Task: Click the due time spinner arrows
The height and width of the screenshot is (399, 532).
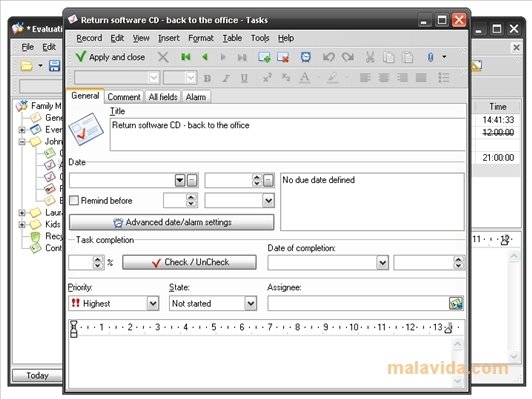Action: [256, 180]
